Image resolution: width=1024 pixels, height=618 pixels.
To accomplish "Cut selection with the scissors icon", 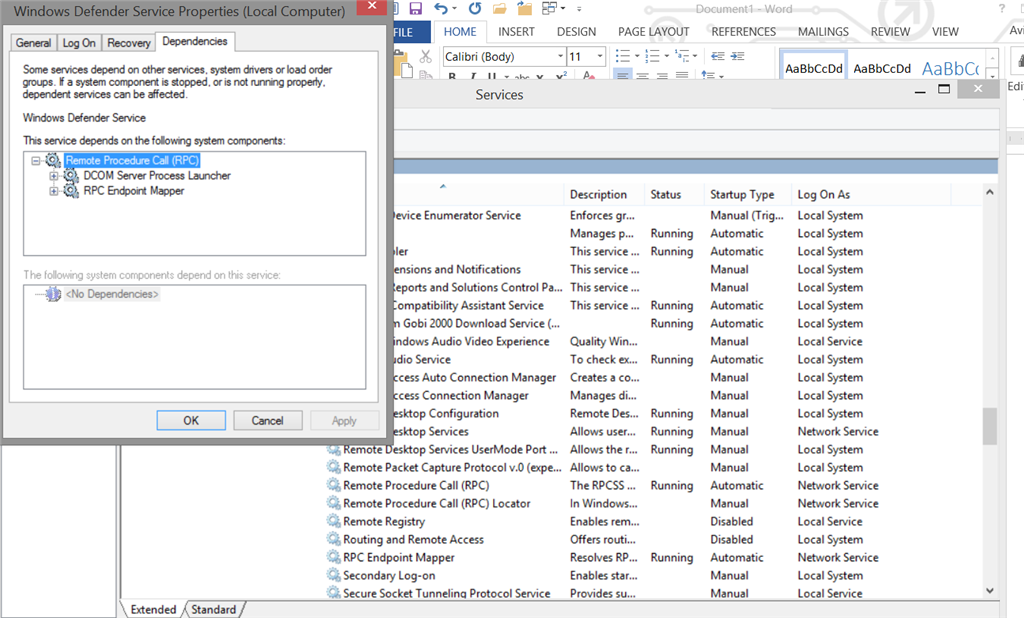I will click(426, 57).
